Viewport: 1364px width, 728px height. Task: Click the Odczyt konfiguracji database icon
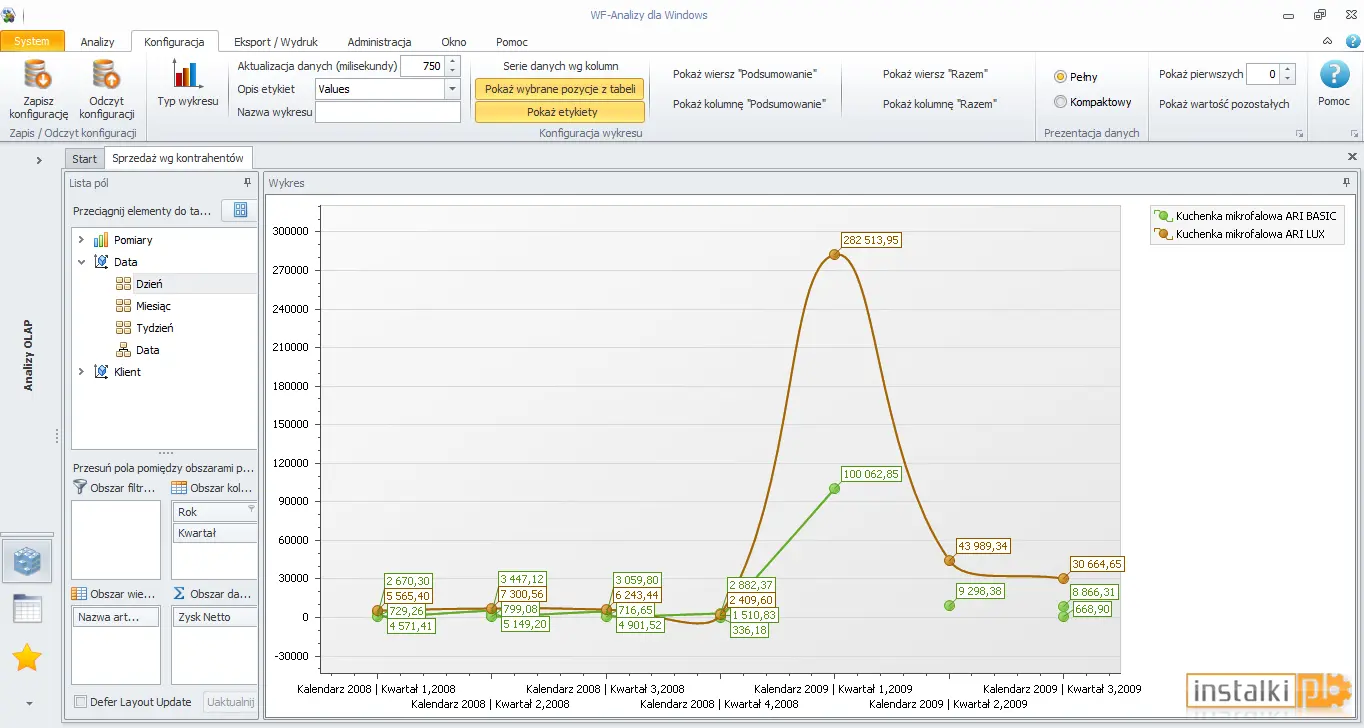click(x=106, y=75)
